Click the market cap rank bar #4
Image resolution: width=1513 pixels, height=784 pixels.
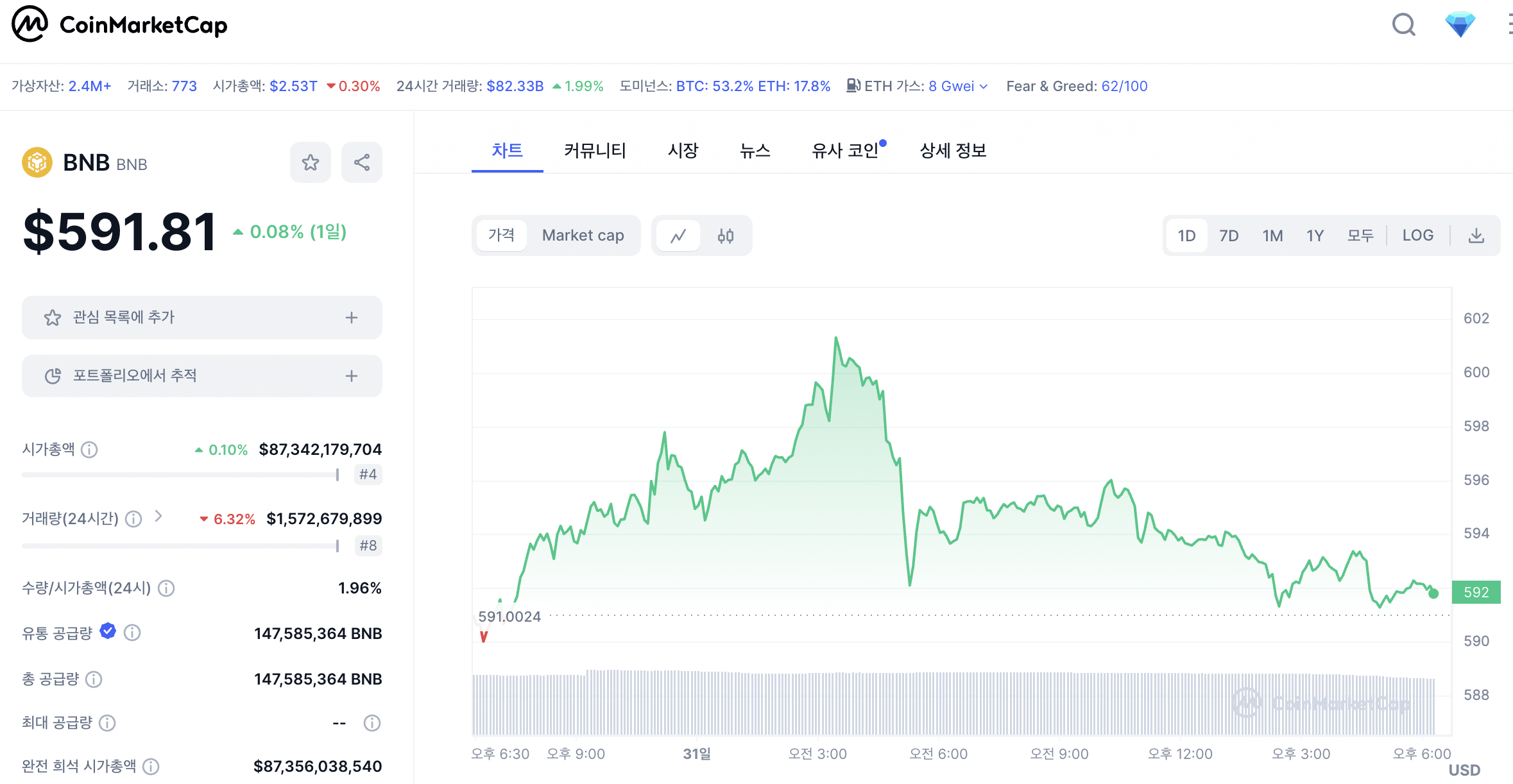[x=180, y=475]
